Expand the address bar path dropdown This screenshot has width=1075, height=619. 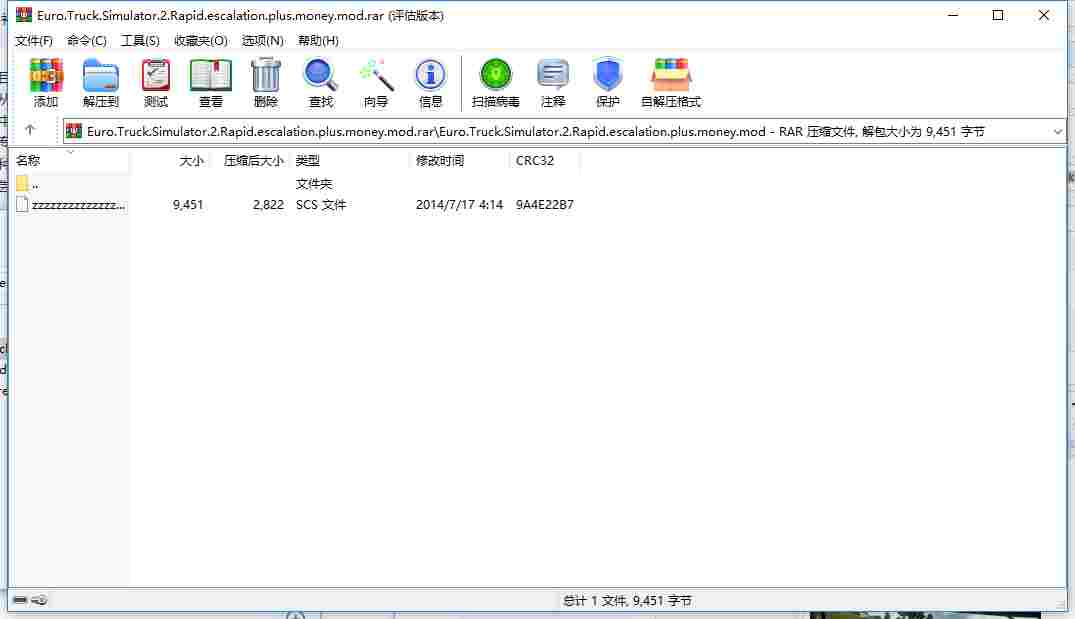(1057, 131)
